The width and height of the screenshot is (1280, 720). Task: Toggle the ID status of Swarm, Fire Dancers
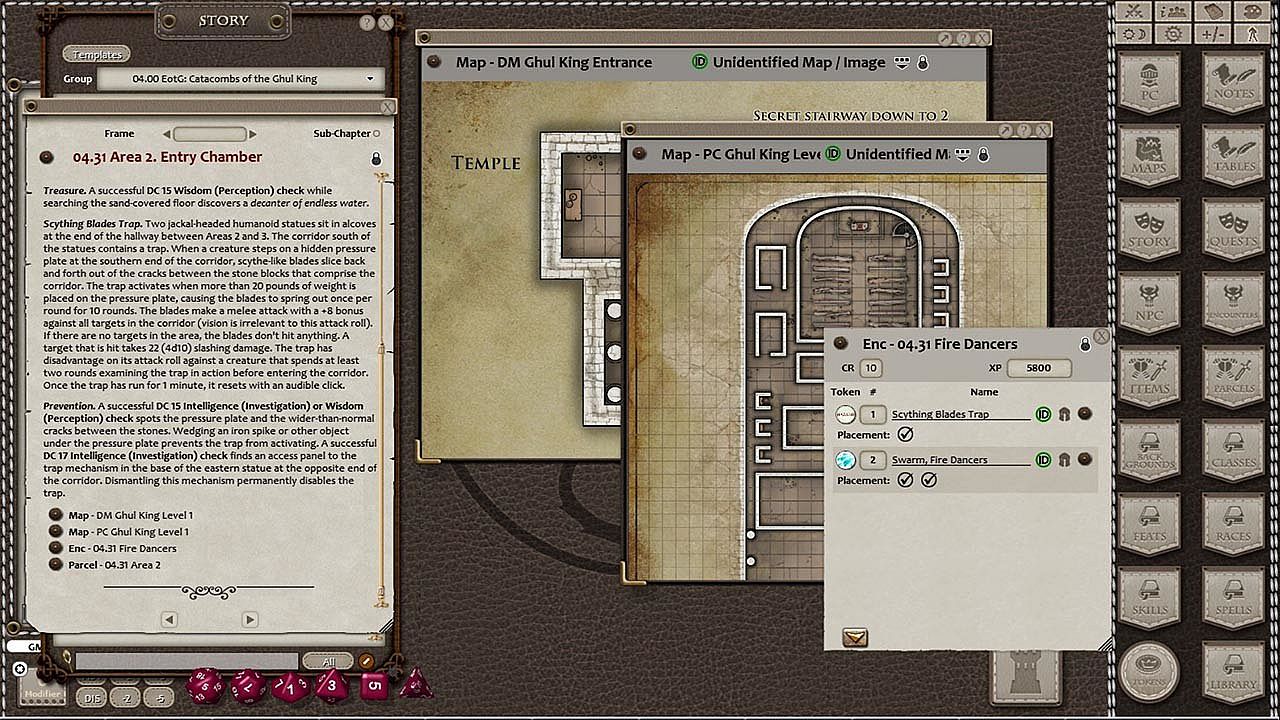(x=1043, y=460)
